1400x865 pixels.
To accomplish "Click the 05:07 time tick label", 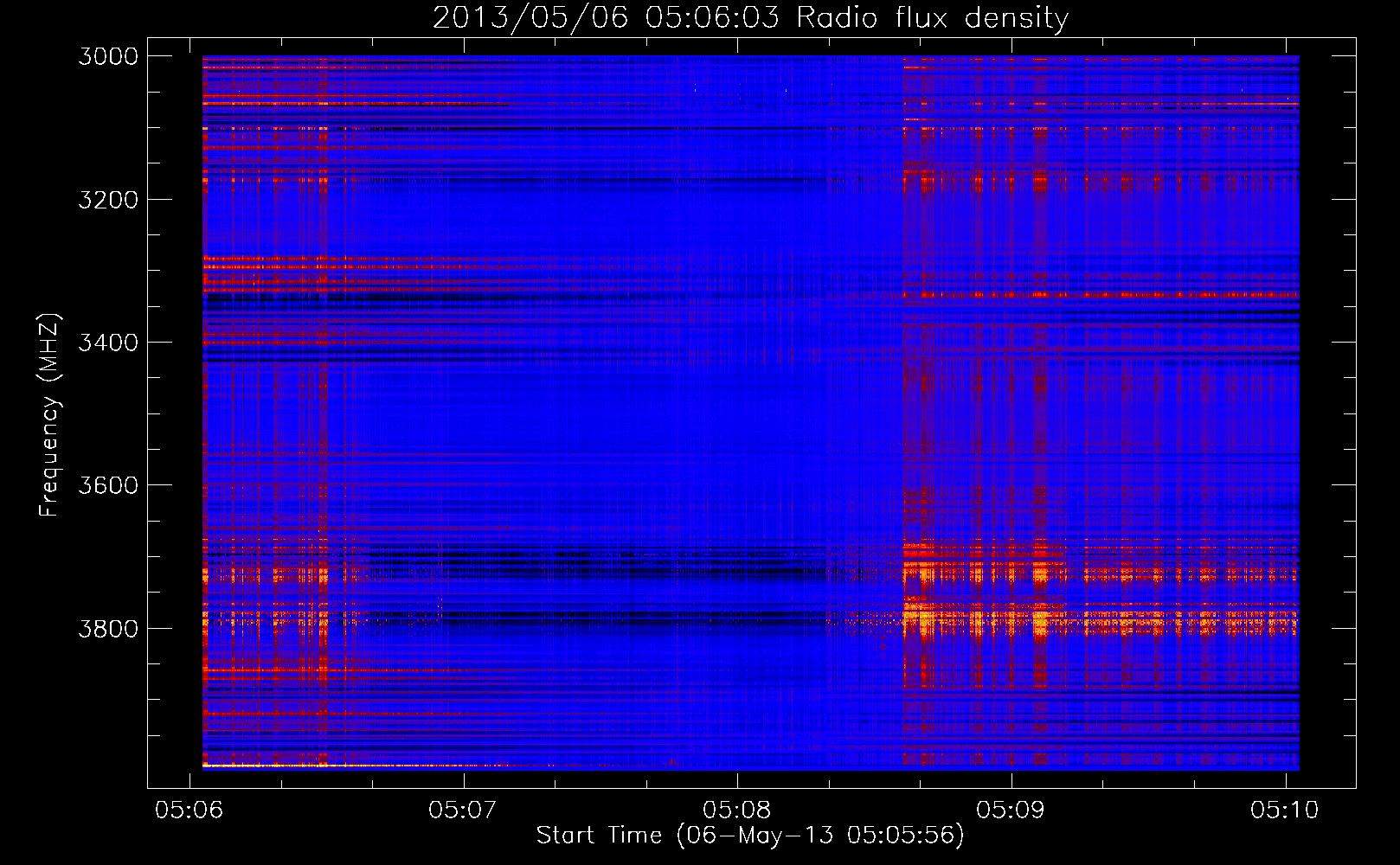I will pos(463,810).
